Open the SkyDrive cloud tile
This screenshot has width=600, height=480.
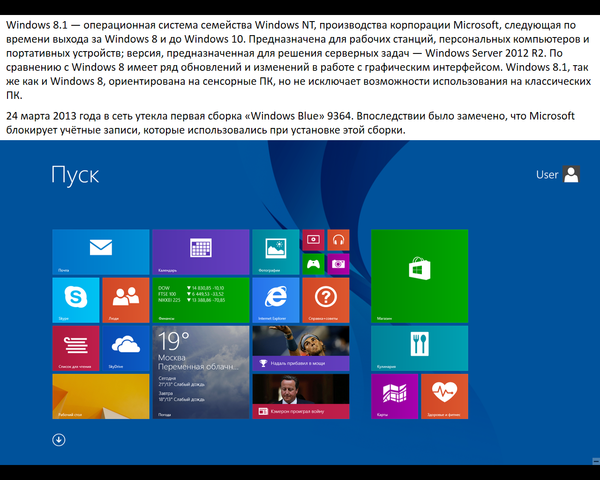click(124, 348)
